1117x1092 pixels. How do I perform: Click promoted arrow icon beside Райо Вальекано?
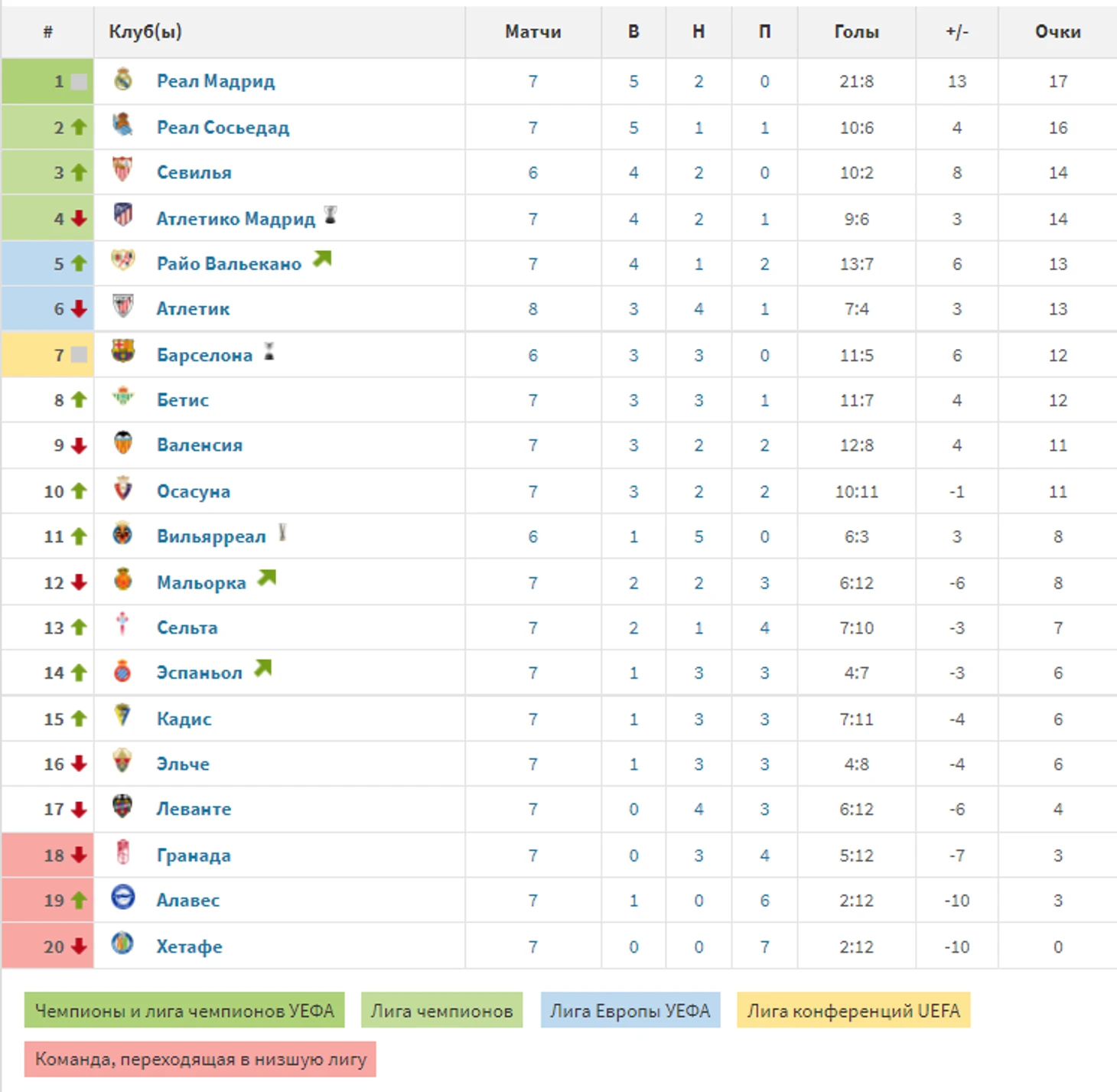point(322,259)
